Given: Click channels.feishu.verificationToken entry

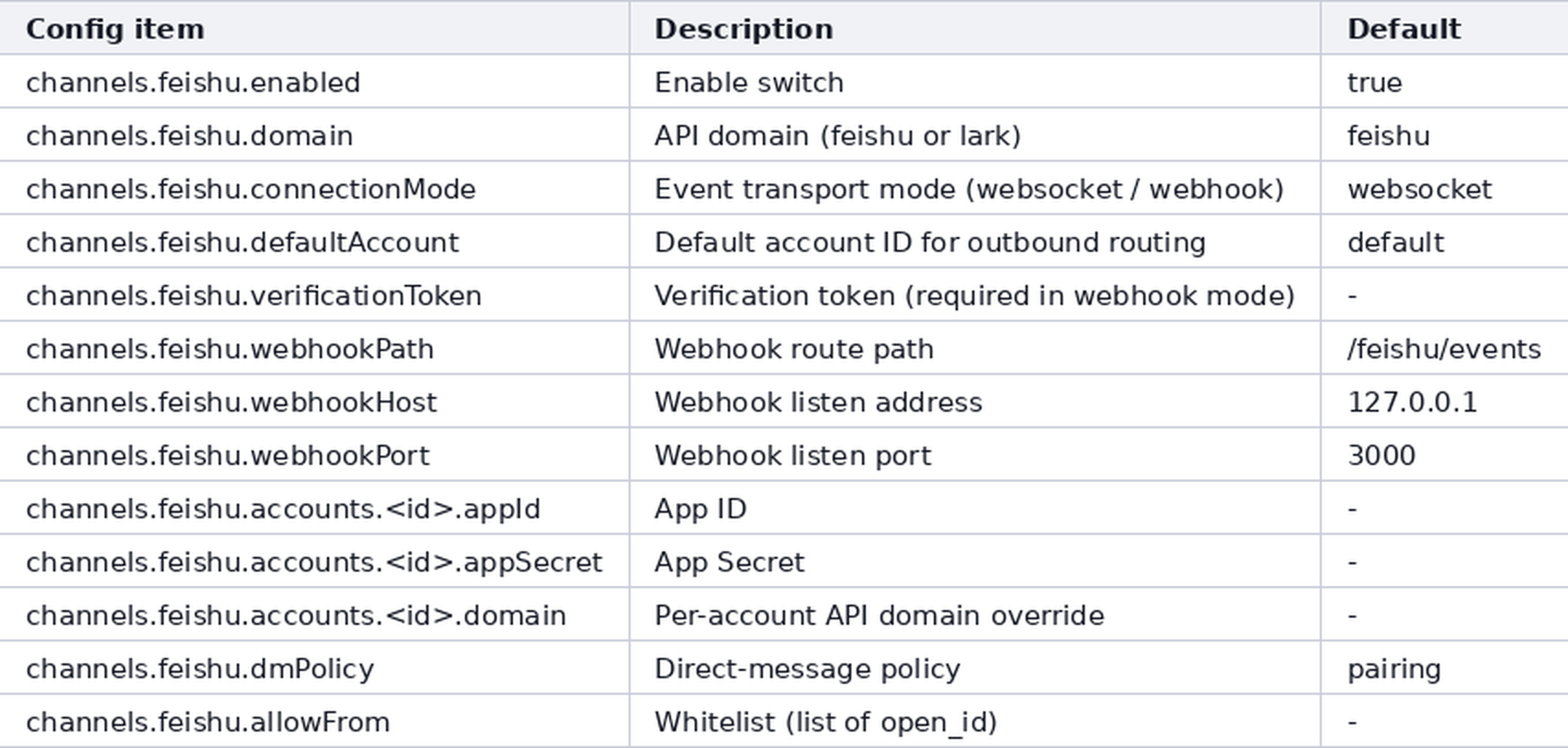Looking at the screenshot, I should [254, 296].
